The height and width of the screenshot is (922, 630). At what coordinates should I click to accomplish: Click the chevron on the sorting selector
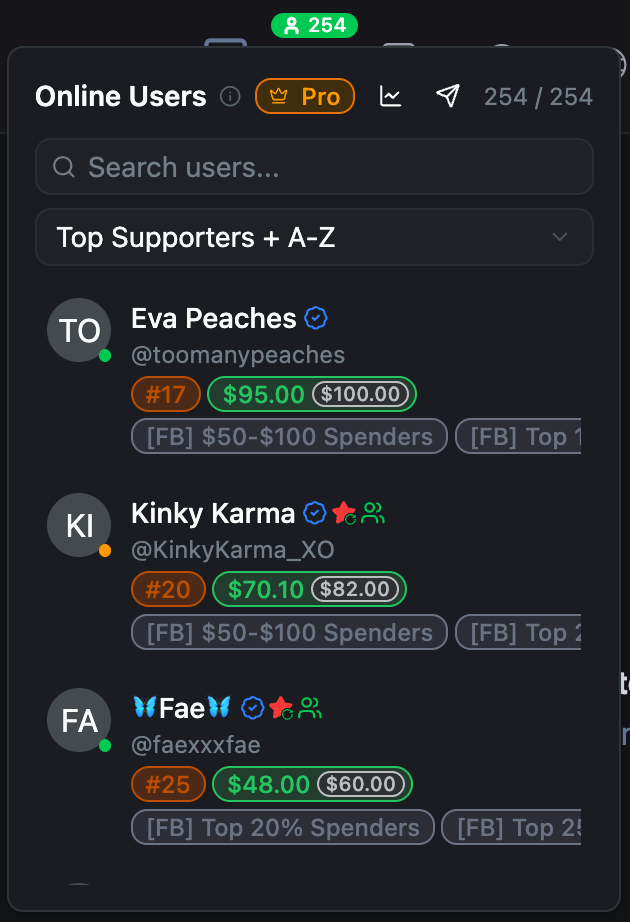click(562, 237)
